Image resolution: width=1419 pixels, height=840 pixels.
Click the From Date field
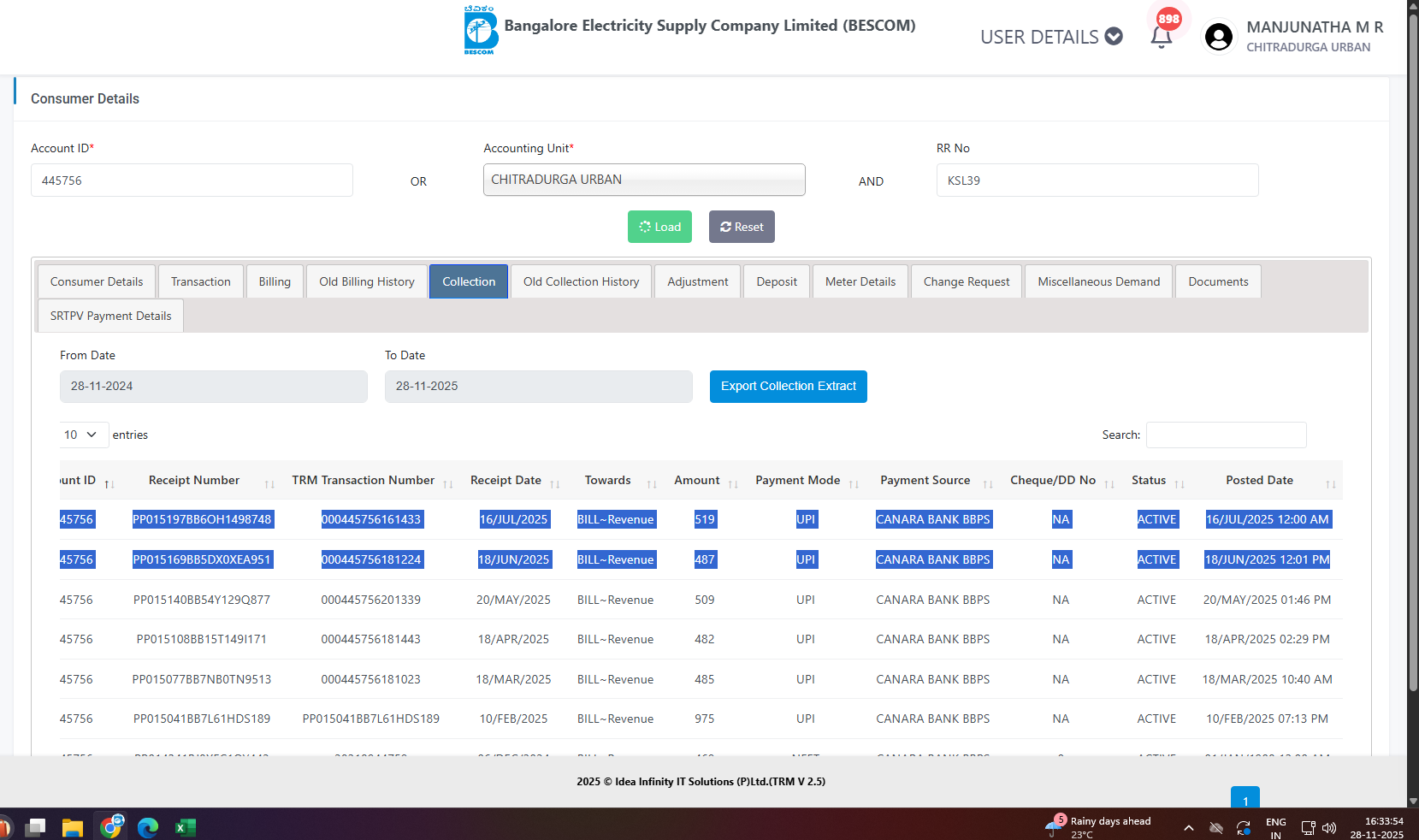click(214, 387)
